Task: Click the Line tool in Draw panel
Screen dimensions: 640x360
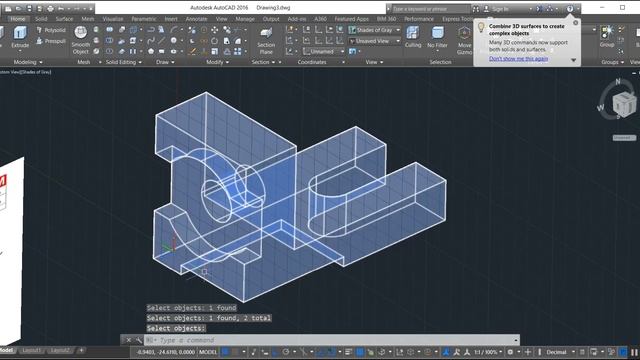Action: pos(162,40)
